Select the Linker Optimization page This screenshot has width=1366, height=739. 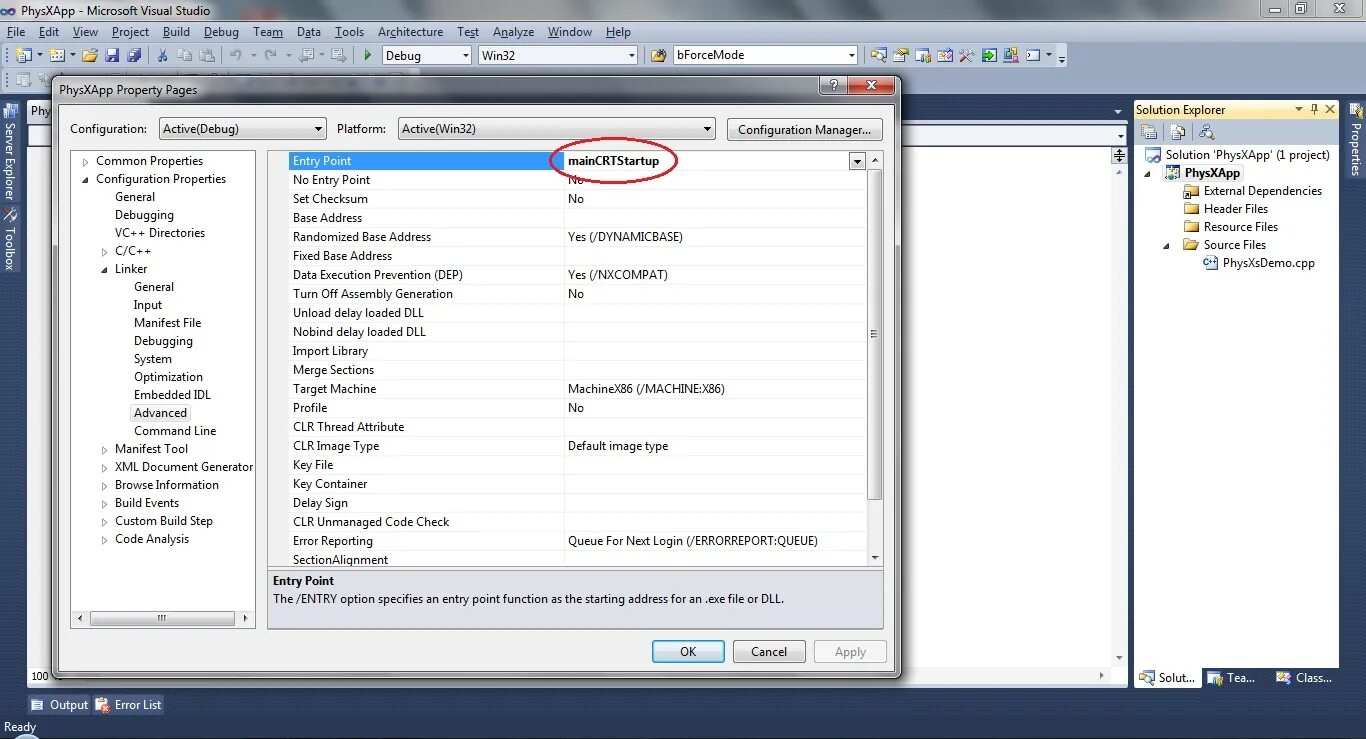pos(168,377)
